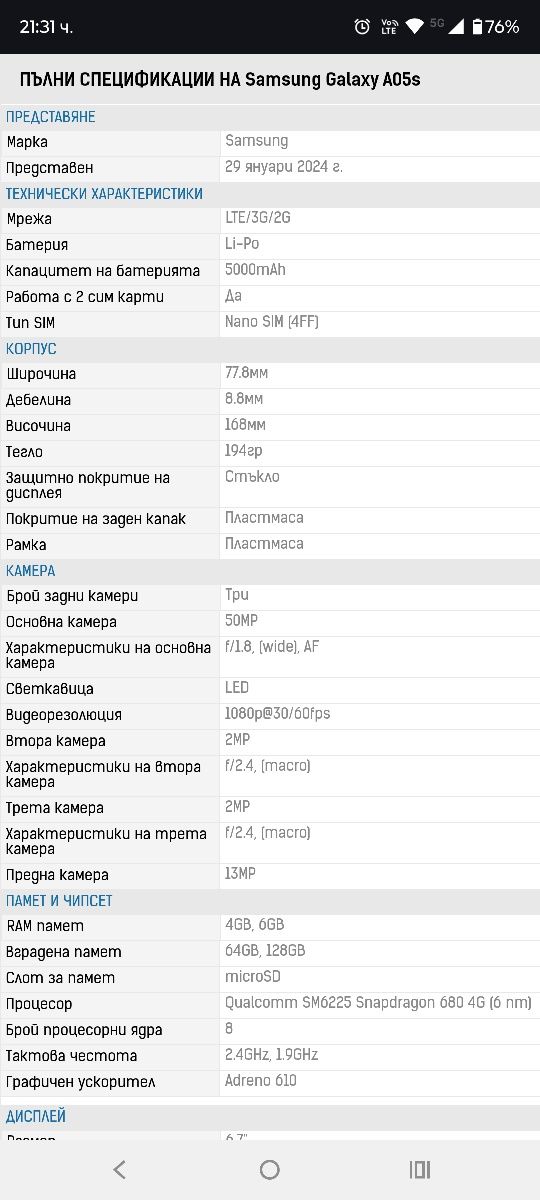The width and height of the screenshot is (540, 1200).
Task: Select the ПАМЕТ И ЧИПСЕТ section header
Action: click(x=59, y=901)
